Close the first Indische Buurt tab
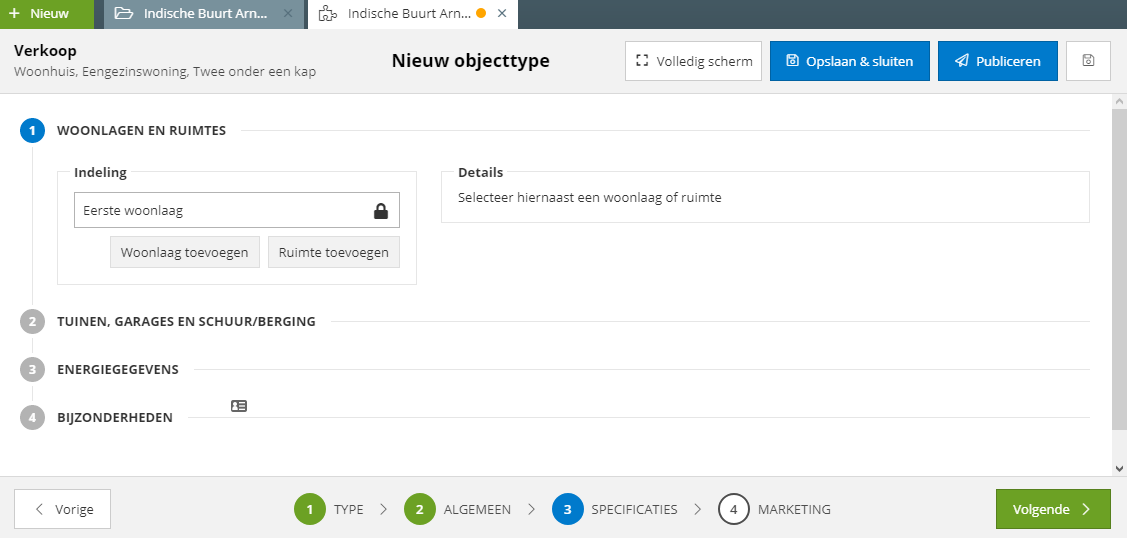1127x538 pixels. tap(288, 14)
